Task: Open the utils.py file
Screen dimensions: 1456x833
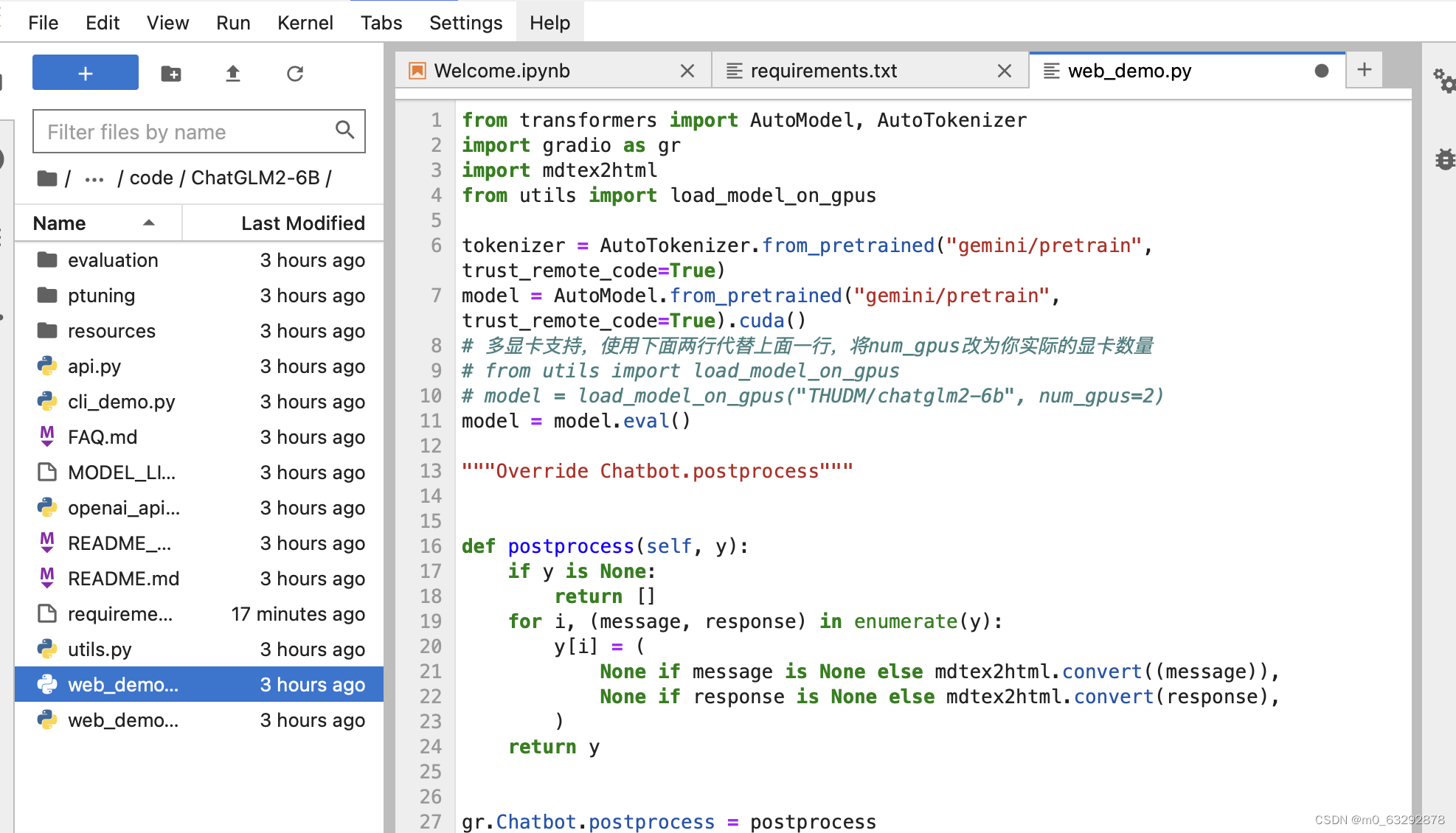Action: tap(100, 649)
